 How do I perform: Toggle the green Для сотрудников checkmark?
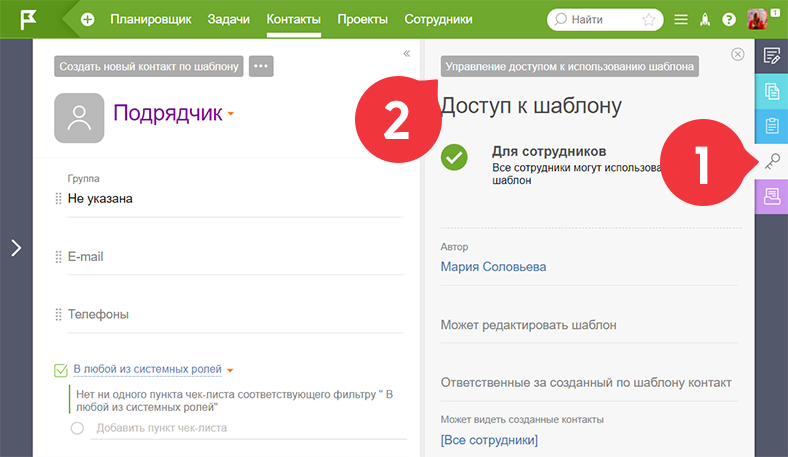pos(454,157)
